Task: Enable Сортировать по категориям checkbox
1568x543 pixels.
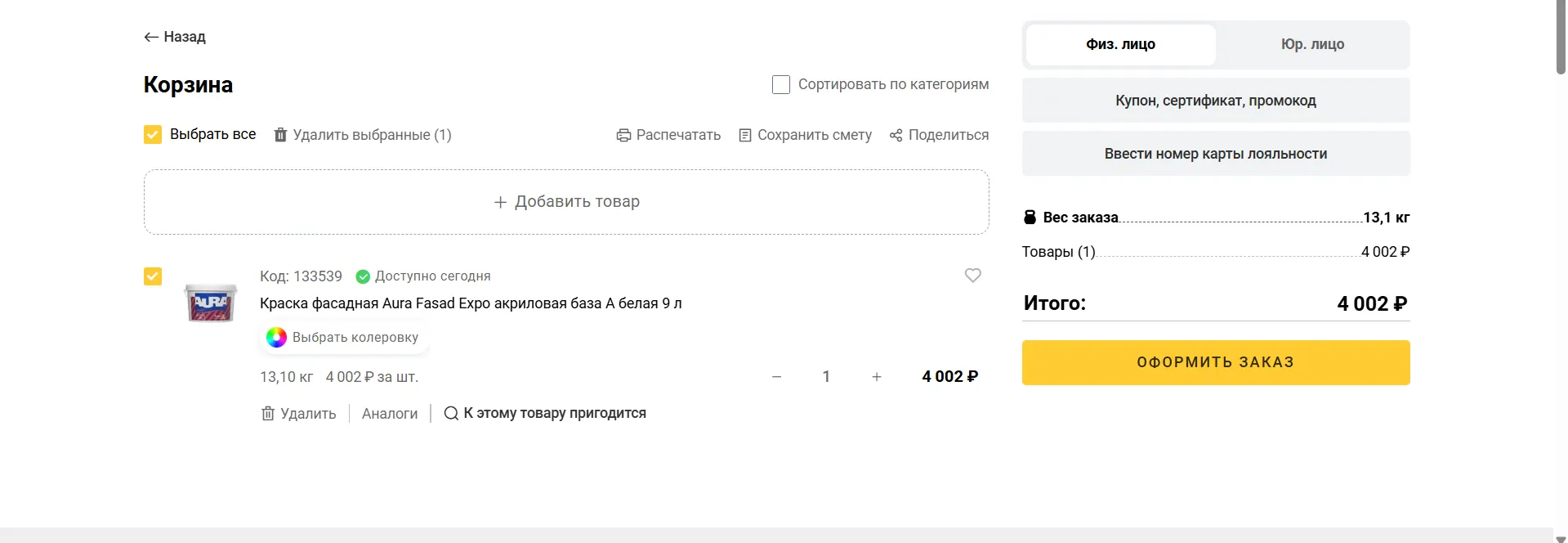Action: tap(781, 84)
